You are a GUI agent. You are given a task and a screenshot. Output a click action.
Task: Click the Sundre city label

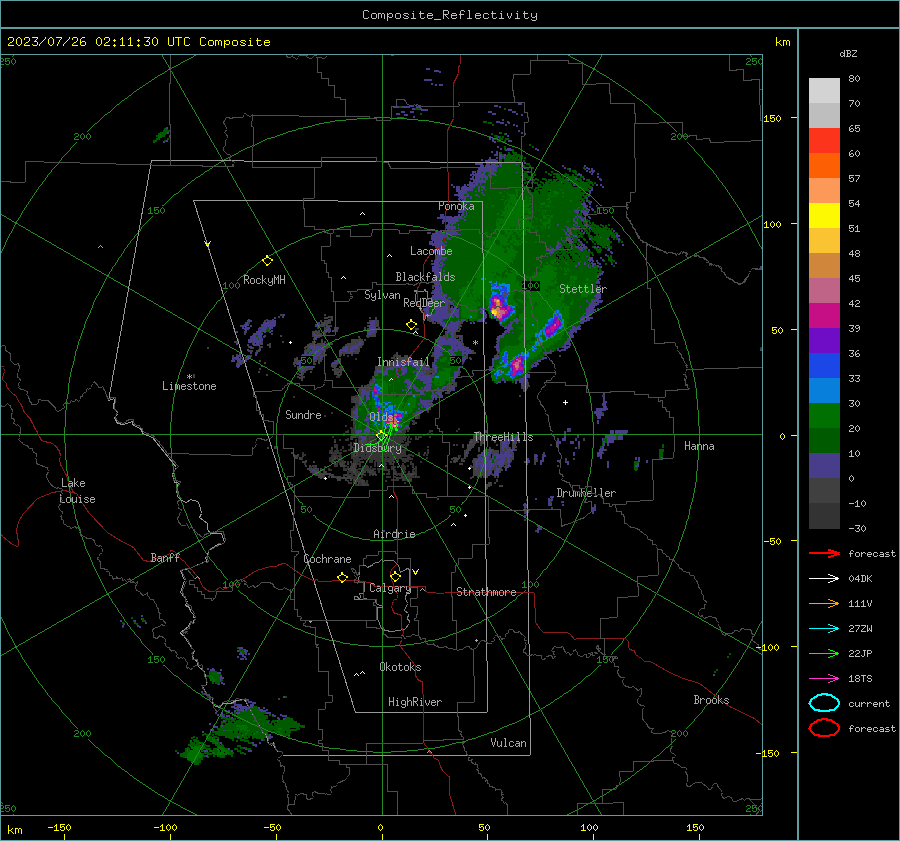303,414
